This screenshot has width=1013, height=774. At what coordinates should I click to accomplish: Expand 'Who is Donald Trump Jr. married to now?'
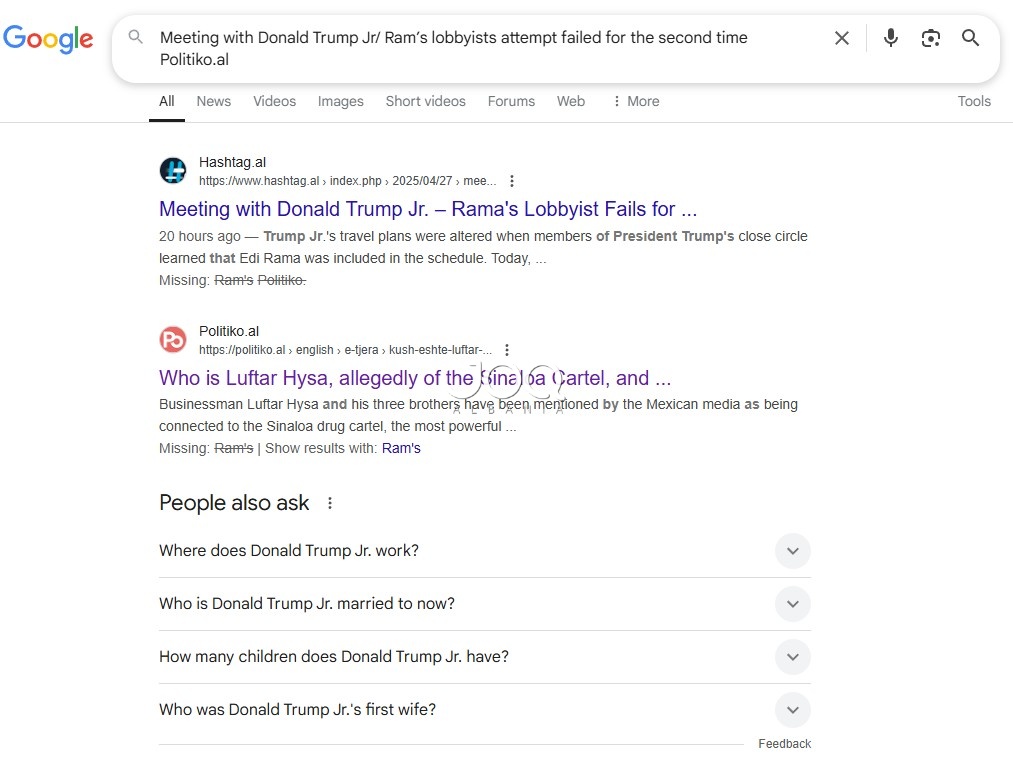click(x=485, y=604)
